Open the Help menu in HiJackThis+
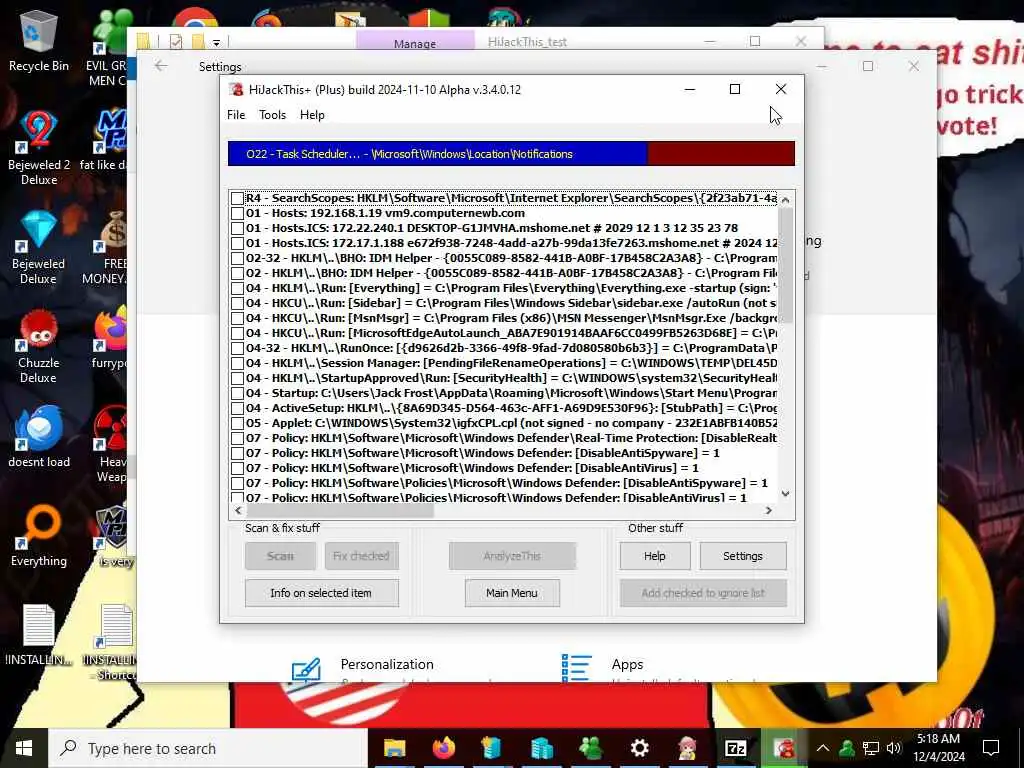Viewport: 1024px width, 768px height. (312, 115)
